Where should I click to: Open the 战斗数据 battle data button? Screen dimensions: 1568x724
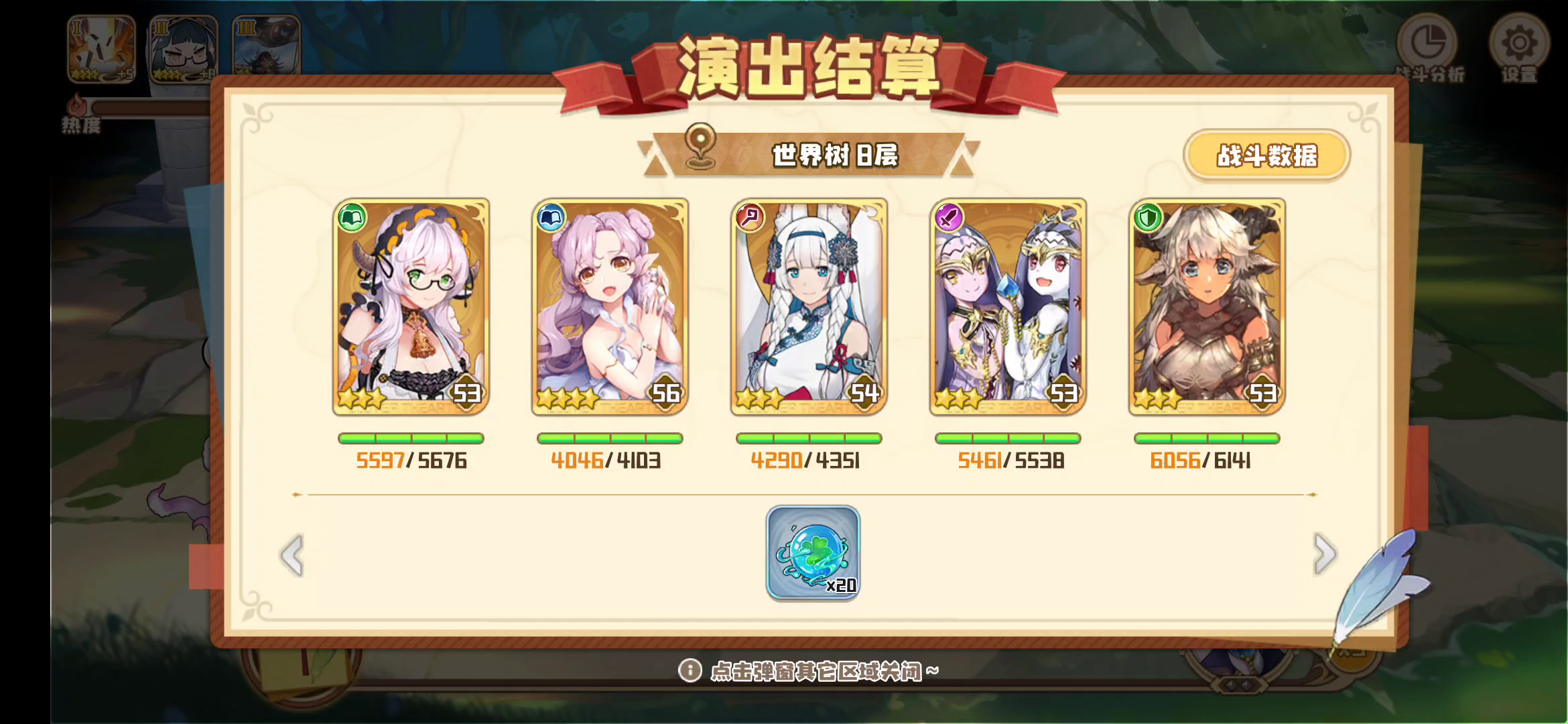(x=1266, y=156)
